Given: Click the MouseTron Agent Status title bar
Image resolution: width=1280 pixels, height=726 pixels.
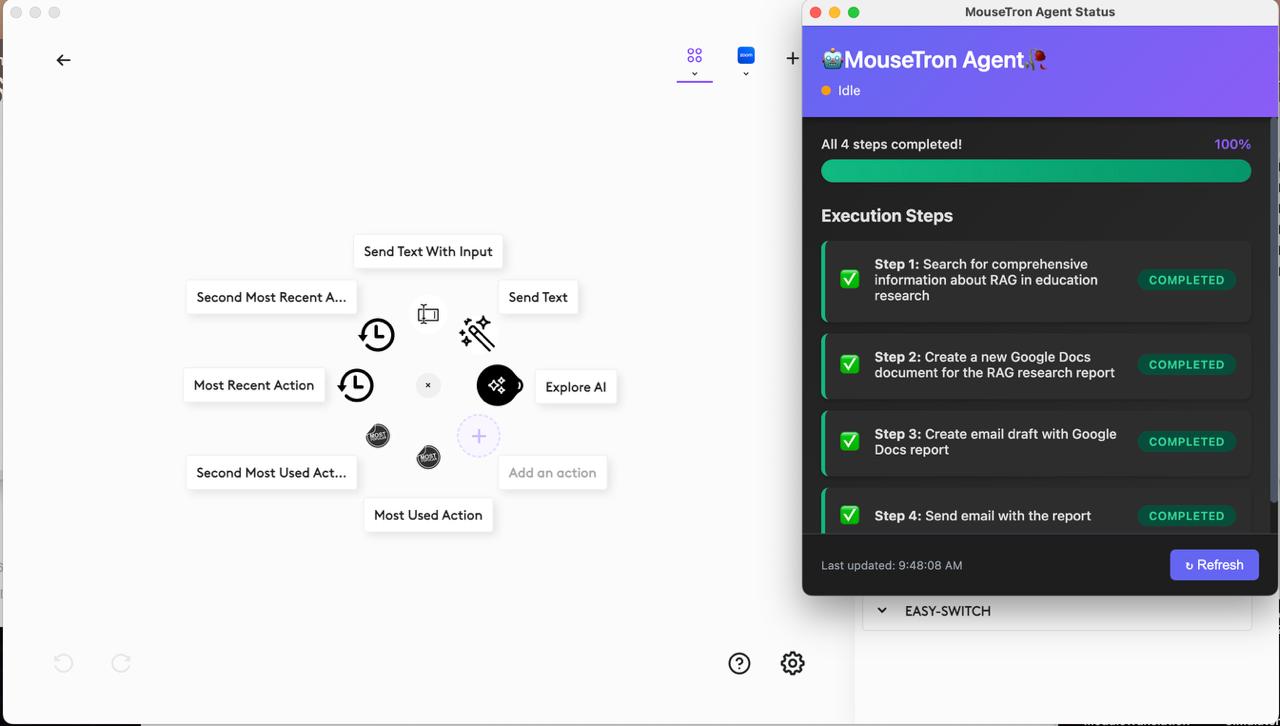Looking at the screenshot, I should 1040,12.
